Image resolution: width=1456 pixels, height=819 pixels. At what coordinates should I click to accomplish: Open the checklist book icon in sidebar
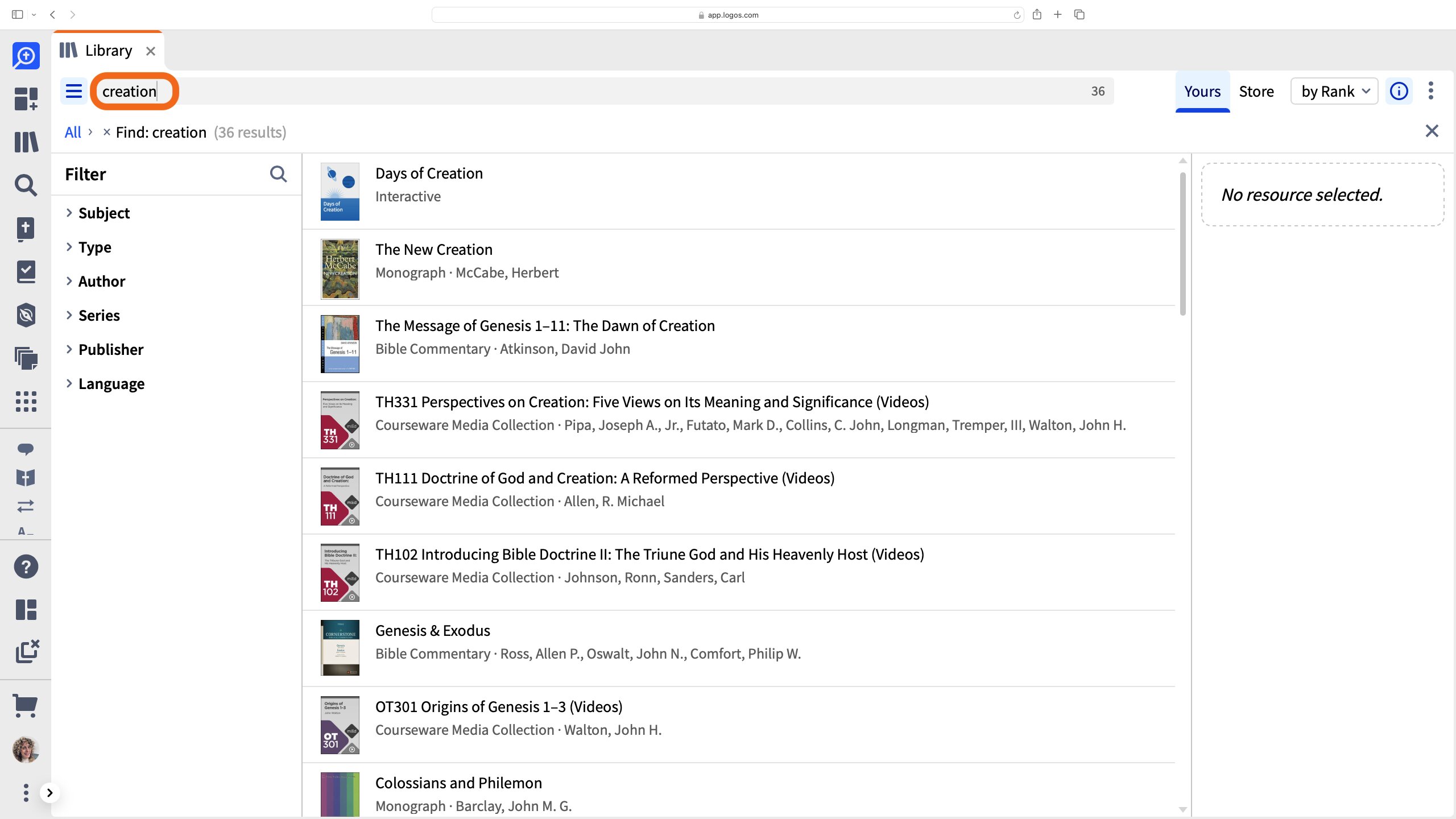pyautogui.click(x=26, y=272)
